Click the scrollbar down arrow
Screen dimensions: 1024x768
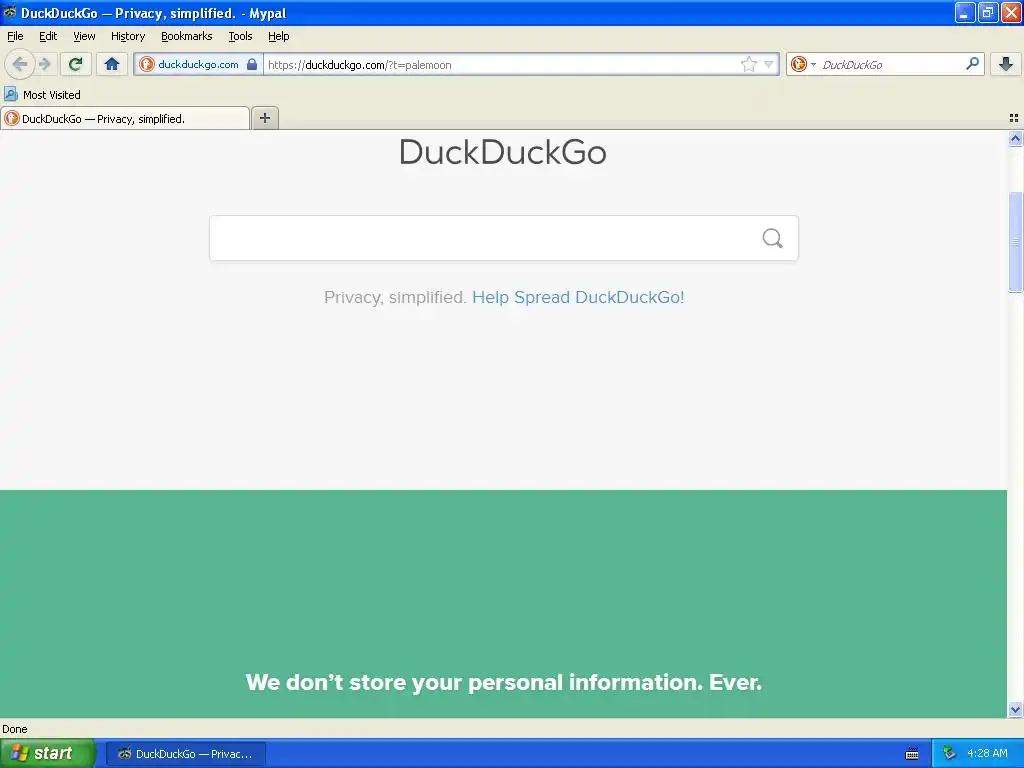(1015, 709)
